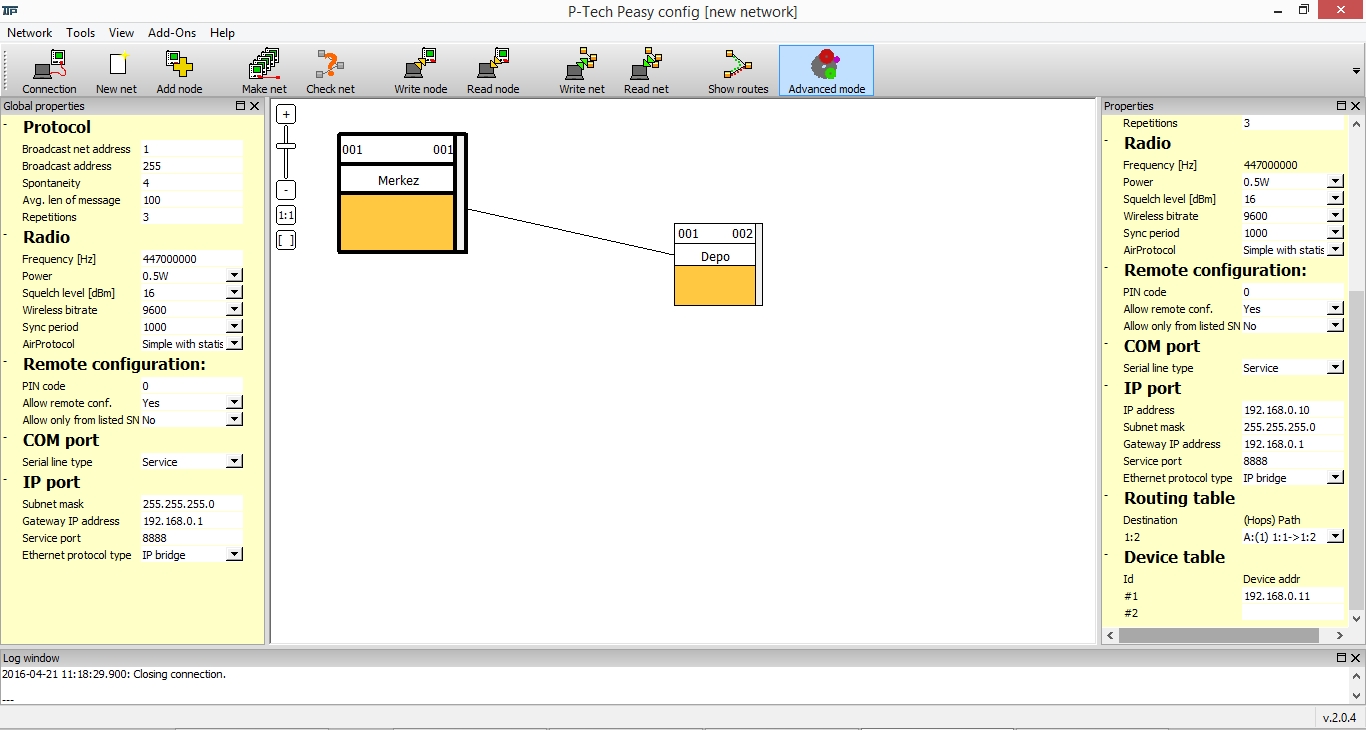Open Allow remote conf. dropdown in Global properties
The width and height of the screenshot is (1366, 730).
(x=234, y=403)
